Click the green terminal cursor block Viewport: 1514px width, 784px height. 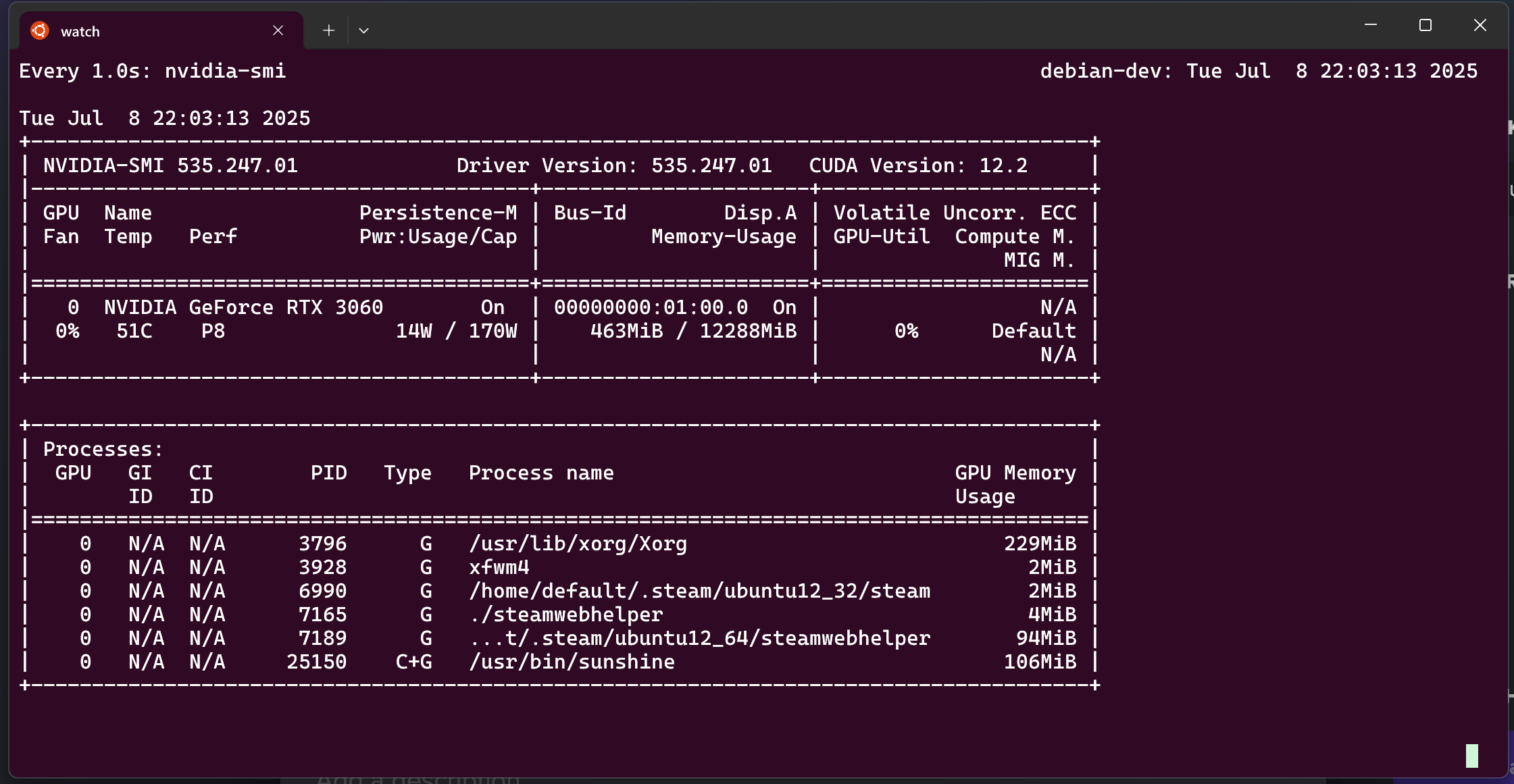click(x=1472, y=756)
